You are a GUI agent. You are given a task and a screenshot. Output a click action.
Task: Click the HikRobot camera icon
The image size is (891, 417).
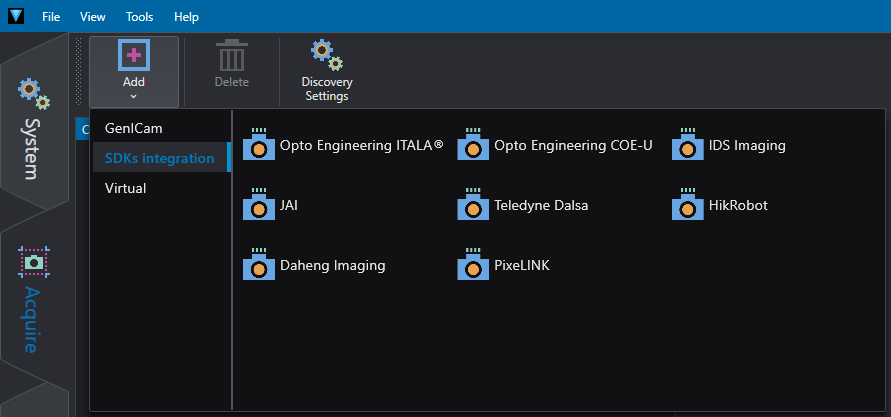688,205
